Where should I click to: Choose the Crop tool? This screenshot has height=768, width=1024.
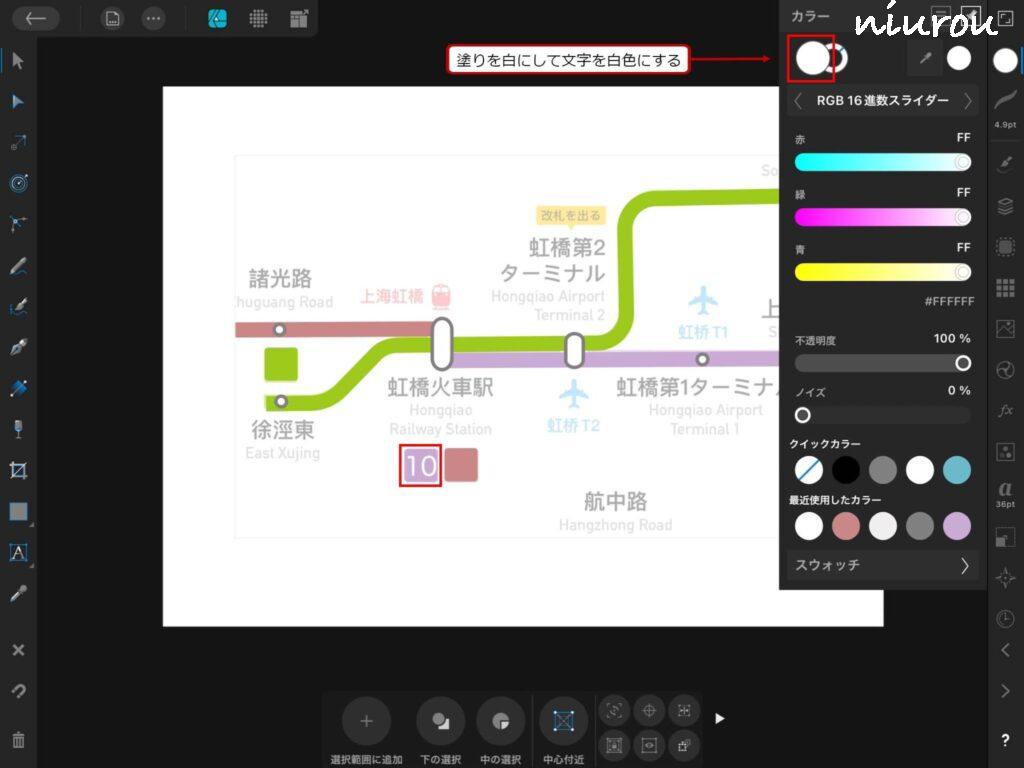18,470
